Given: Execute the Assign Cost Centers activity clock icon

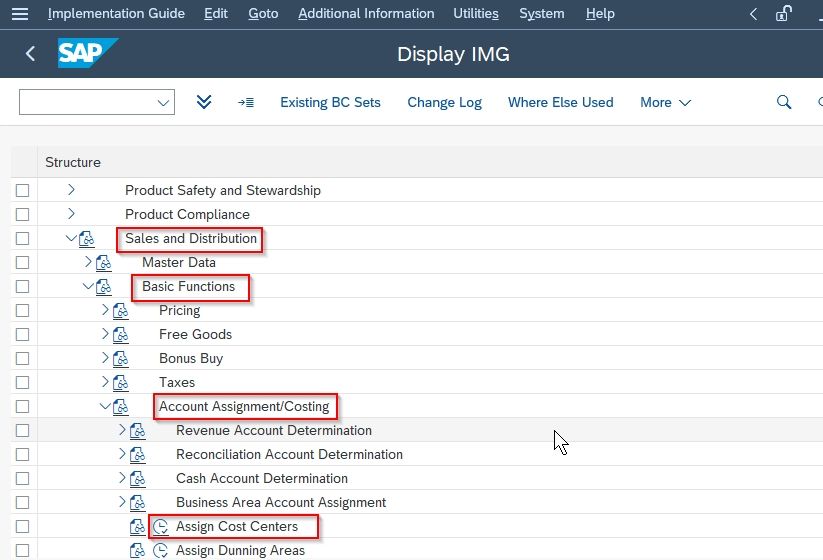Looking at the screenshot, I should click(x=161, y=526).
